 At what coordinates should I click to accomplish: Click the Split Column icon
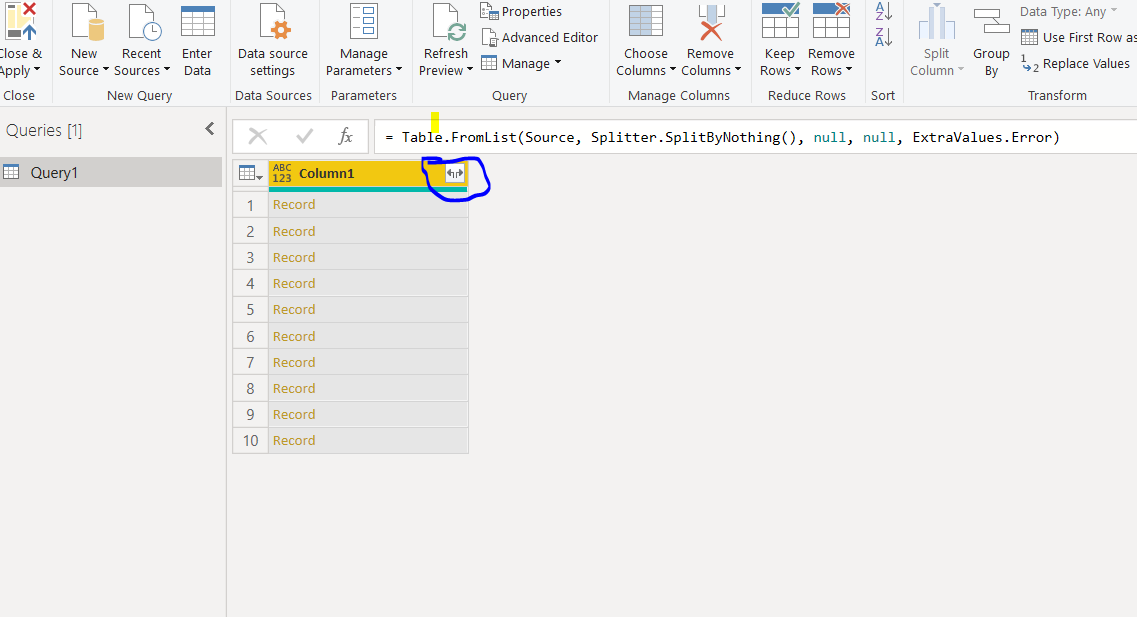936,21
